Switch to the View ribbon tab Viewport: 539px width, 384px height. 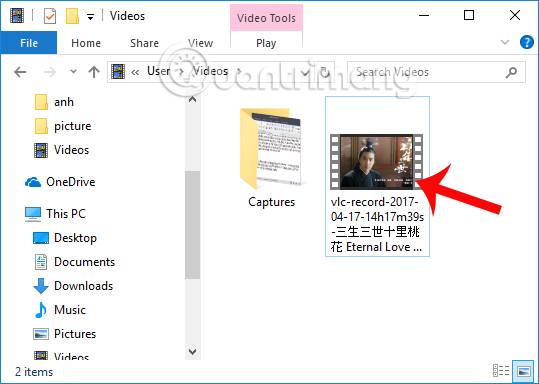click(x=200, y=43)
